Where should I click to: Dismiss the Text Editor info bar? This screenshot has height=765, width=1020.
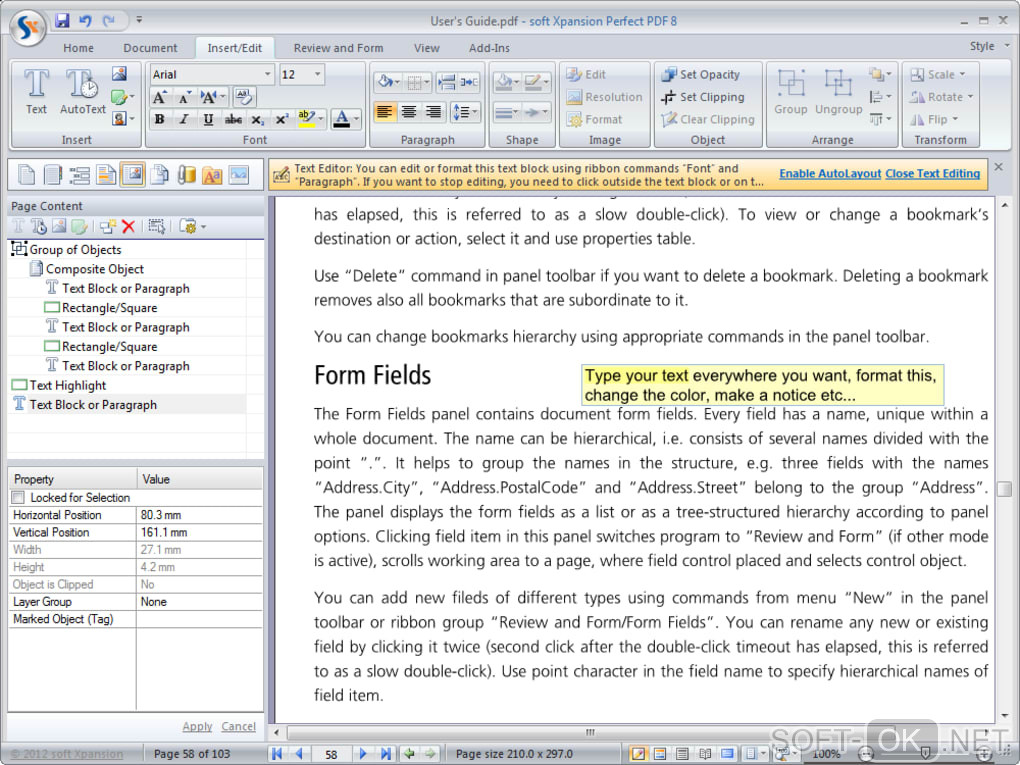click(x=999, y=167)
